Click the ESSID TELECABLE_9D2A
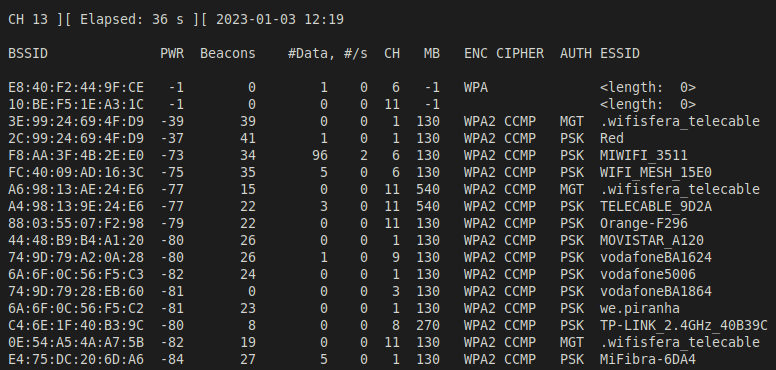 (656, 206)
